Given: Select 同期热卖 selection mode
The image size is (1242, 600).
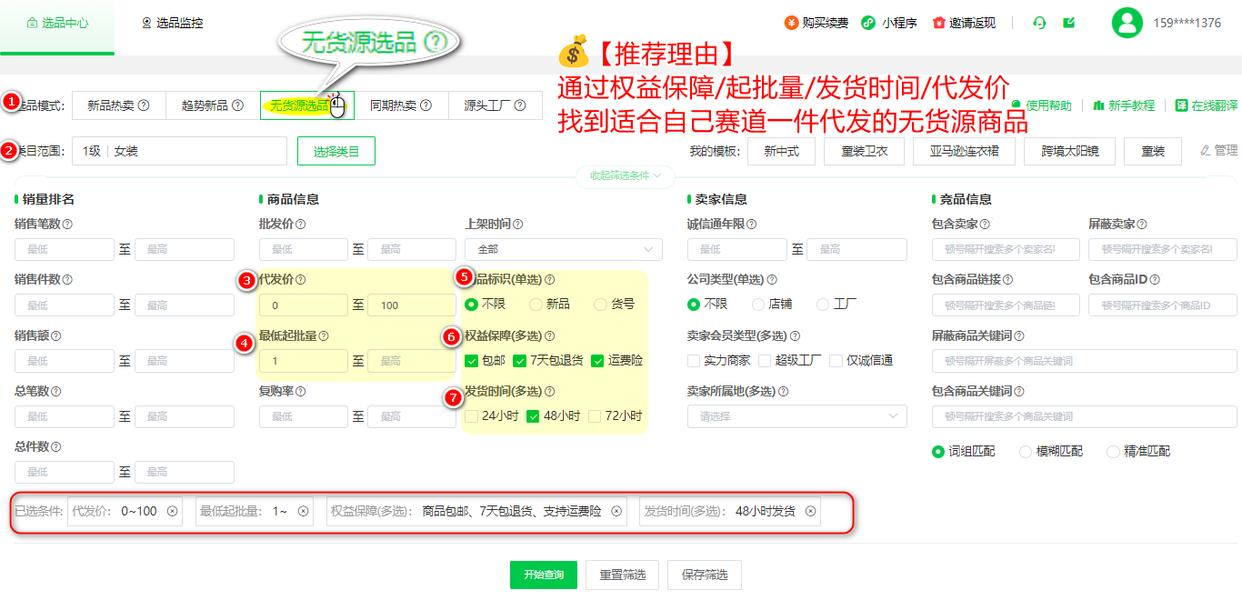Looking at the screenshot, I should click(x=400, y=106).
